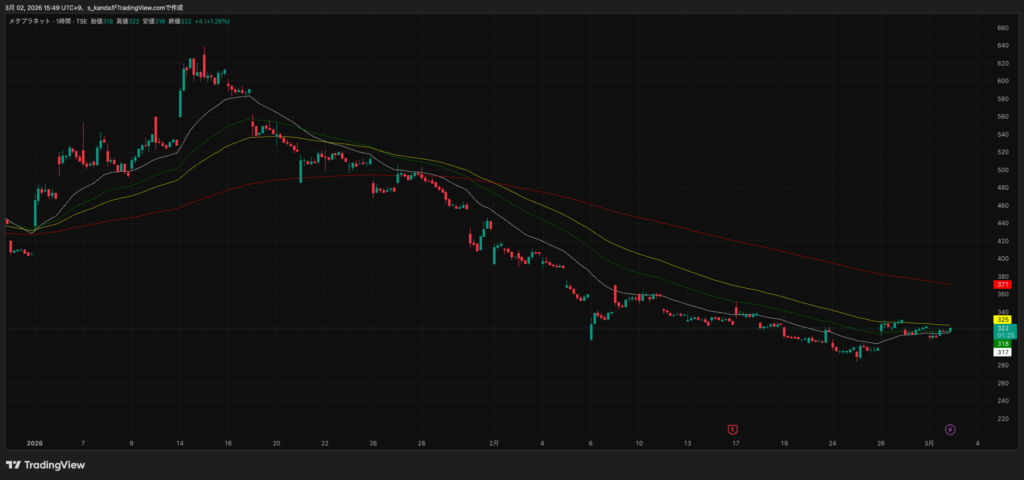Click the 2026 label on time axis

pos(35,442)
